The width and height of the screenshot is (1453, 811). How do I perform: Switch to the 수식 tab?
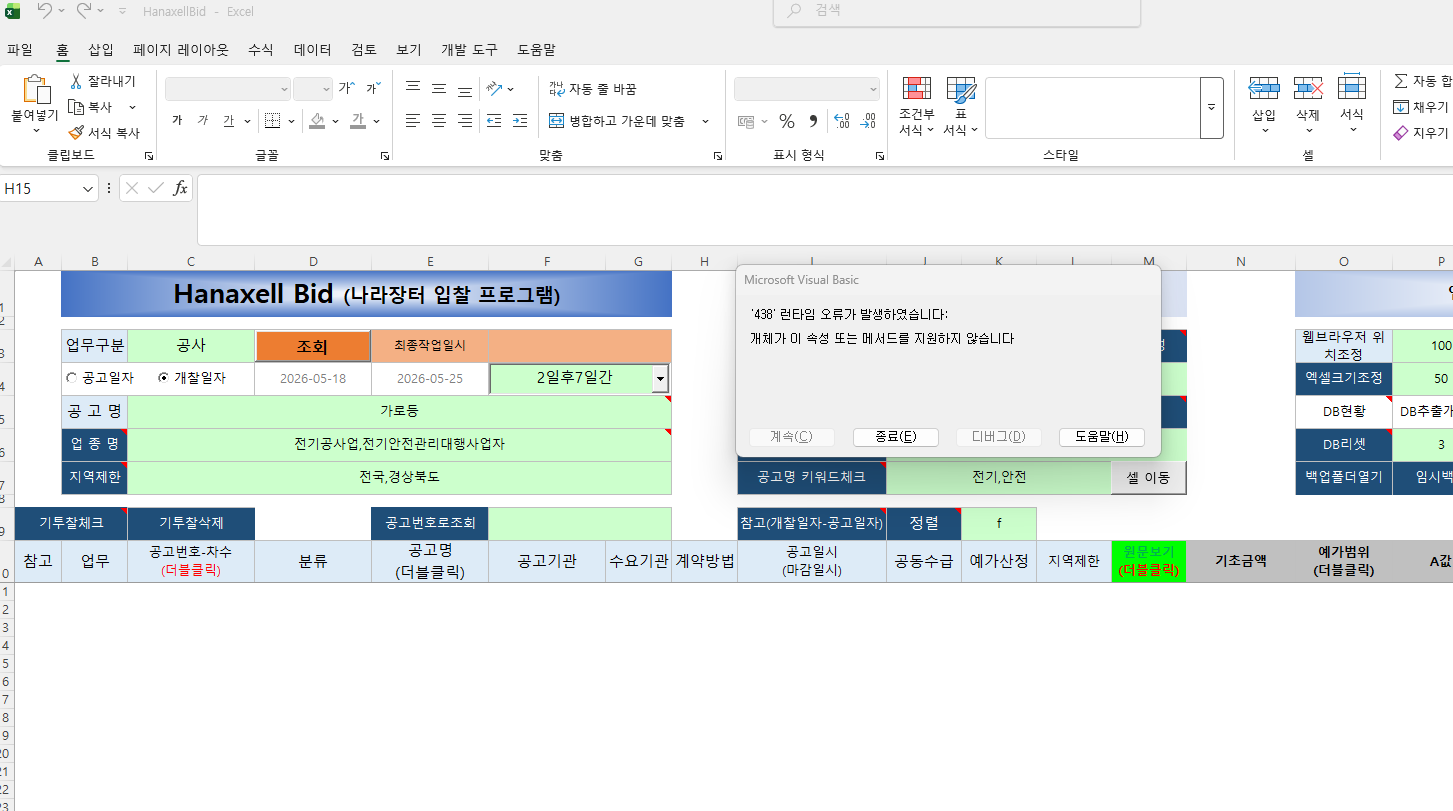pyautogui.click(x=260, y=49)
